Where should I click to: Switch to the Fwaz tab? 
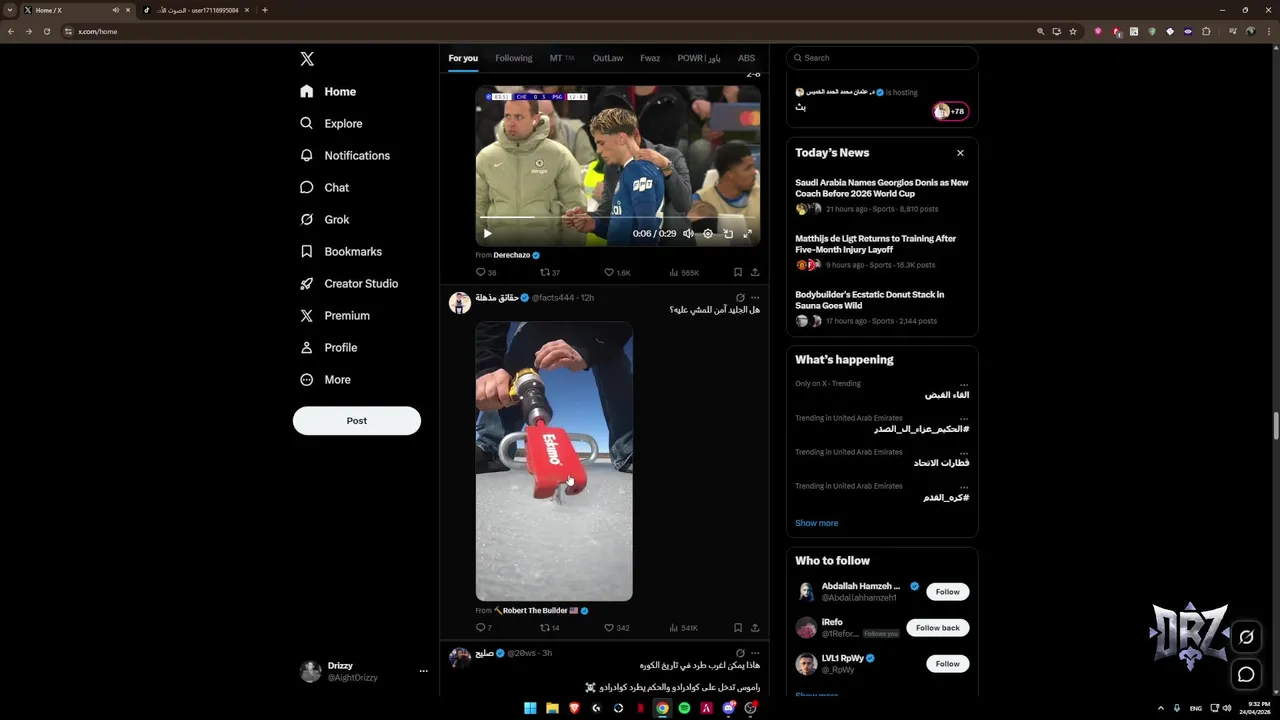point(650,58)
